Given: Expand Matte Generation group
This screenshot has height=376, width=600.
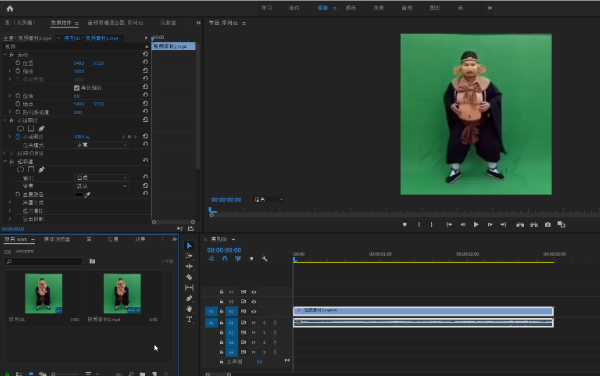Looking at the screenshot, I should (10, 202).
